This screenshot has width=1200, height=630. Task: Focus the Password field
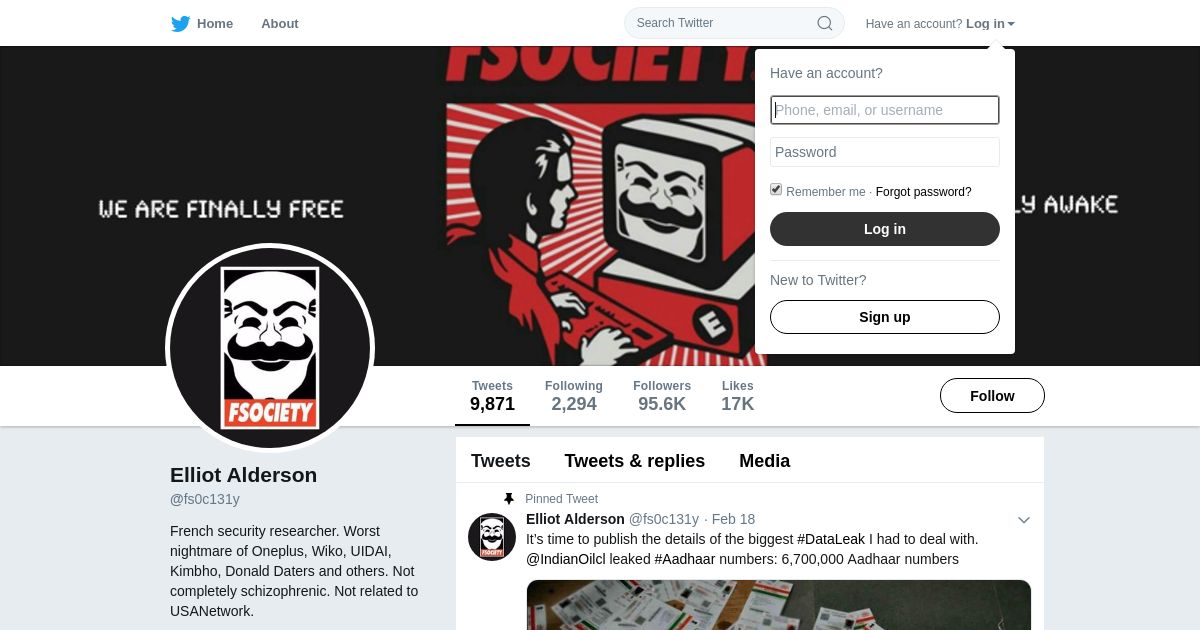coord(885,152)
